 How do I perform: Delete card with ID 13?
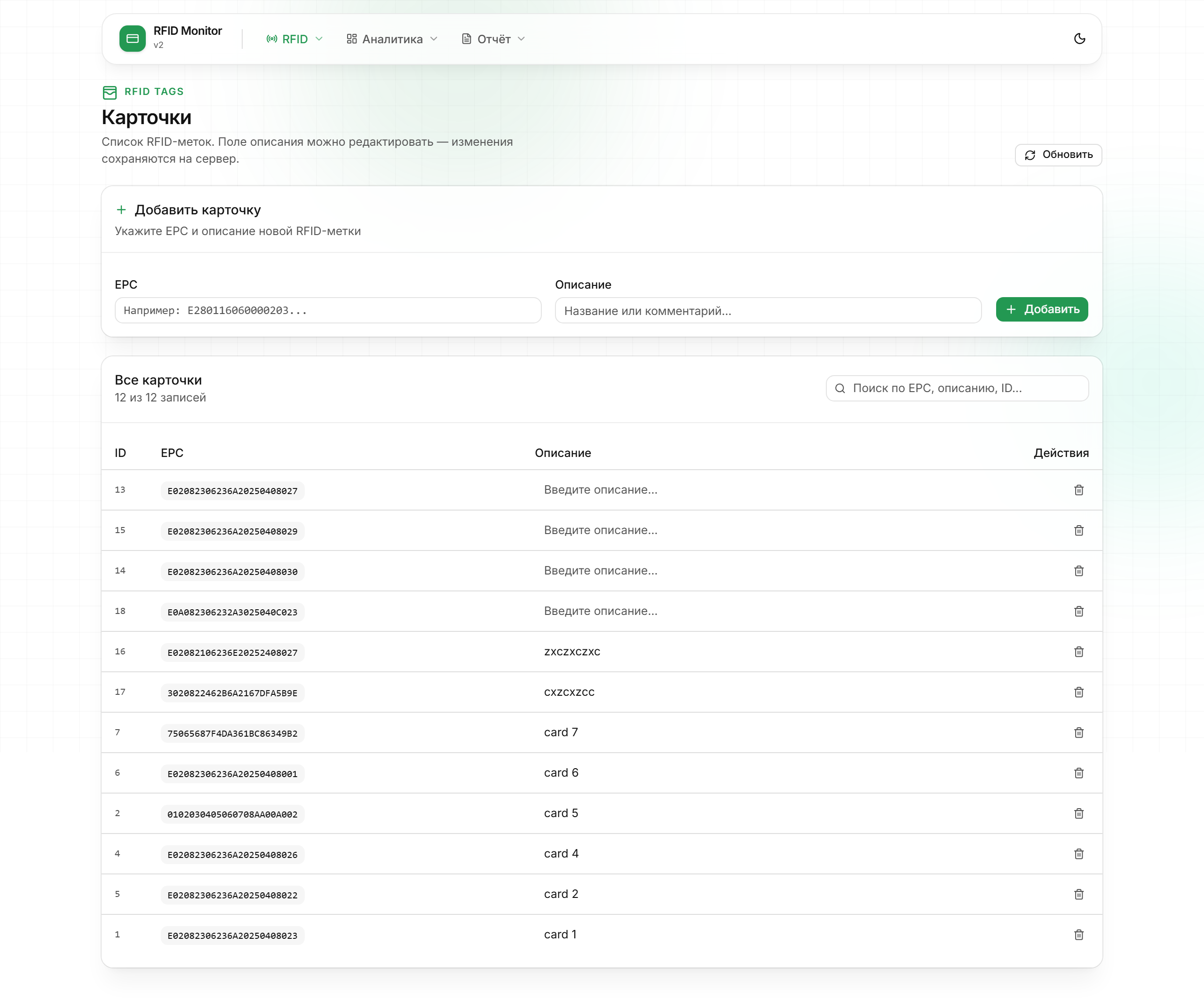point(1078,490)
